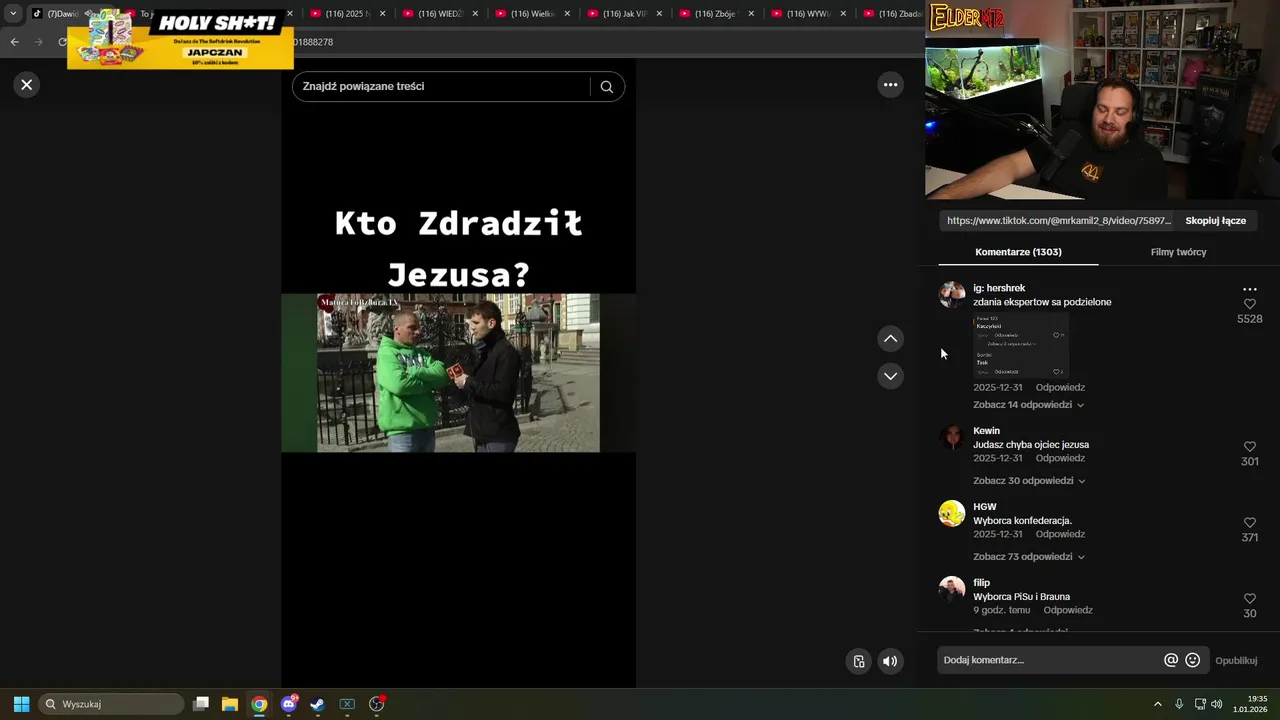Click the search magnifier in related content bar
The height and width of the screenshot is (720, 1280).
[x=606, y=87]
